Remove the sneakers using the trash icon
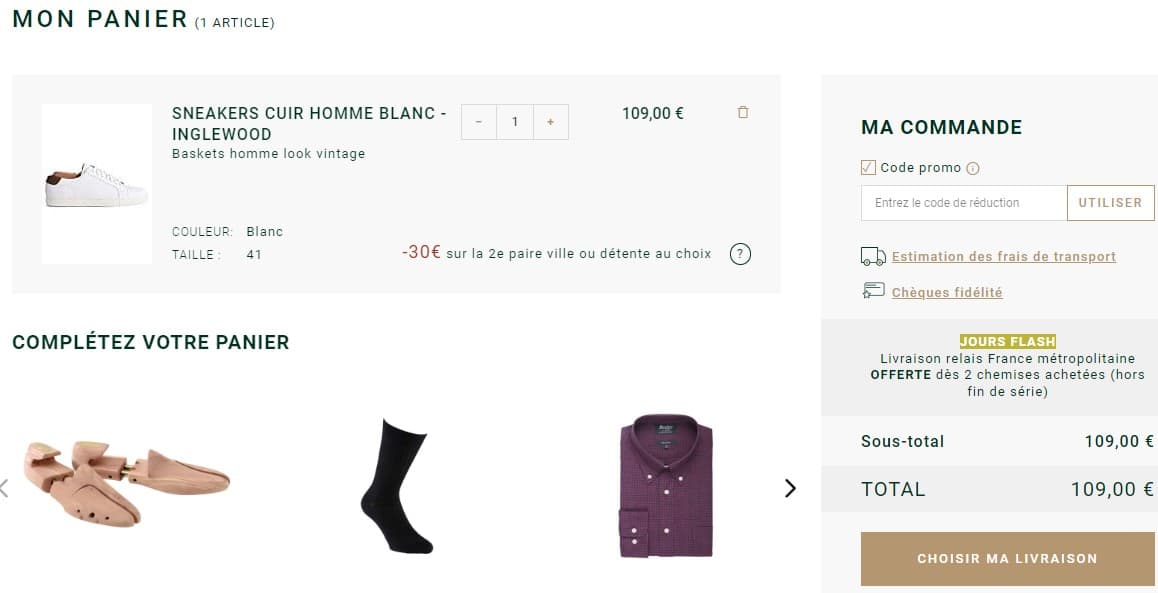1158x593 pixels. tap(742, 112)
